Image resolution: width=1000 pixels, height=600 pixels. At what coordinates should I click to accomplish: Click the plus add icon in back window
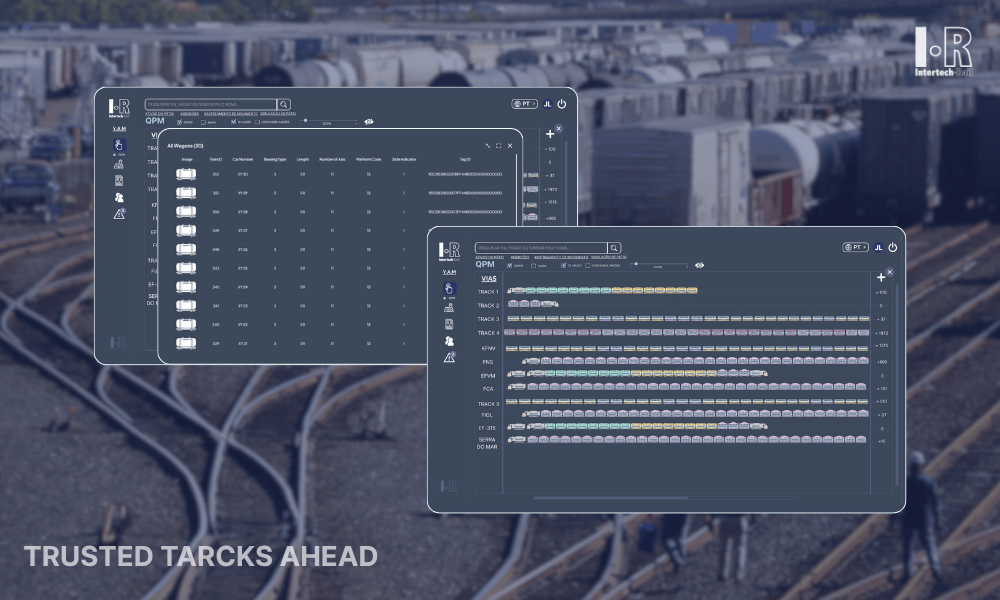(x=550, y=134)
